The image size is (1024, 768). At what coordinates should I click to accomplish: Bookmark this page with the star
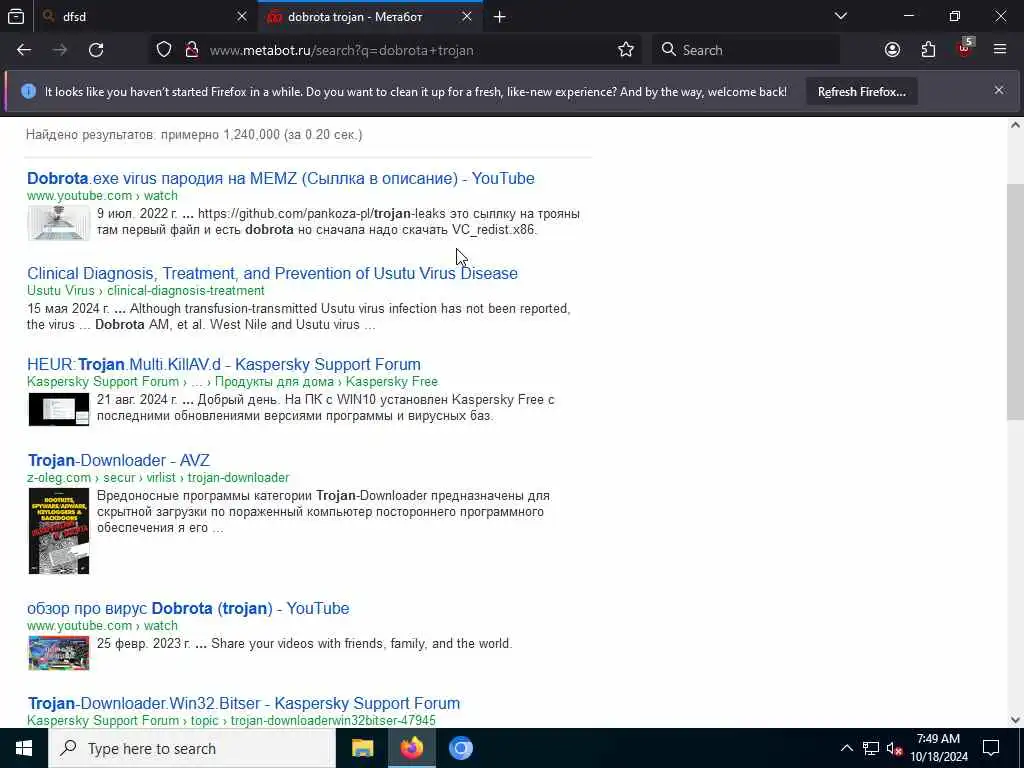[x=626, y=50]
